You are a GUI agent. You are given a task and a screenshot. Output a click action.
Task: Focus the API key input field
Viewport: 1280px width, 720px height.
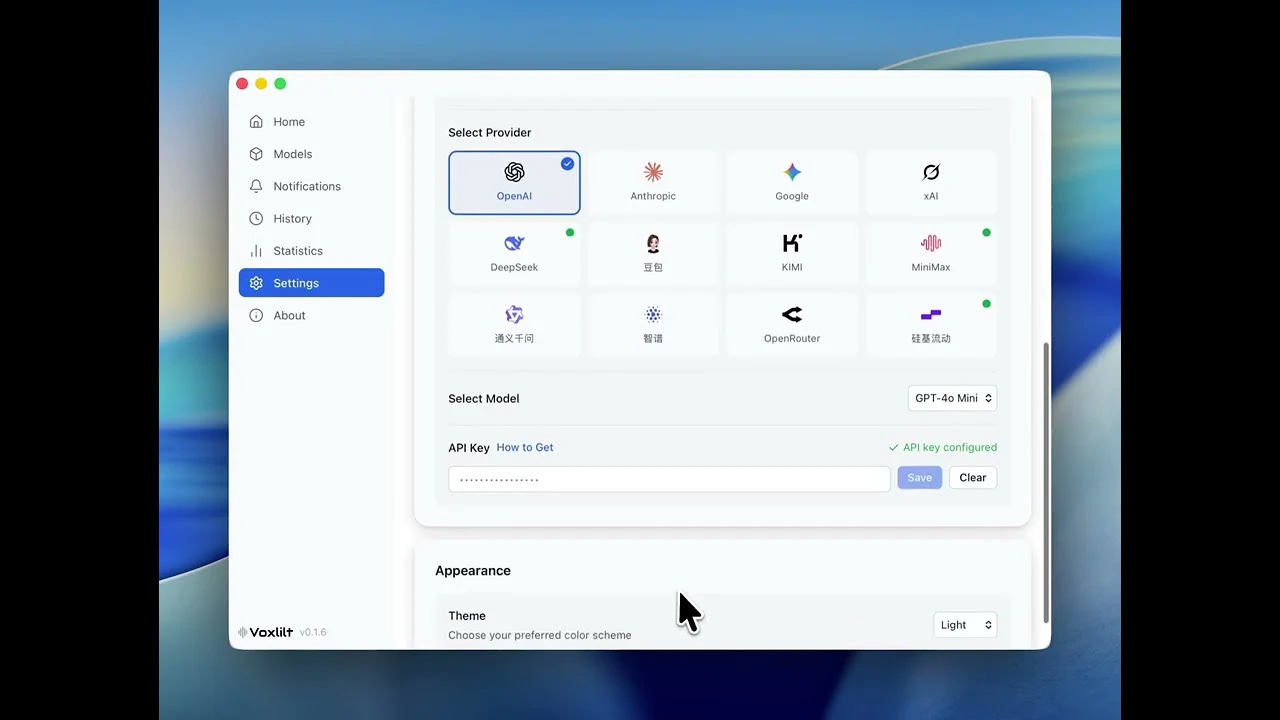[669, 479]
